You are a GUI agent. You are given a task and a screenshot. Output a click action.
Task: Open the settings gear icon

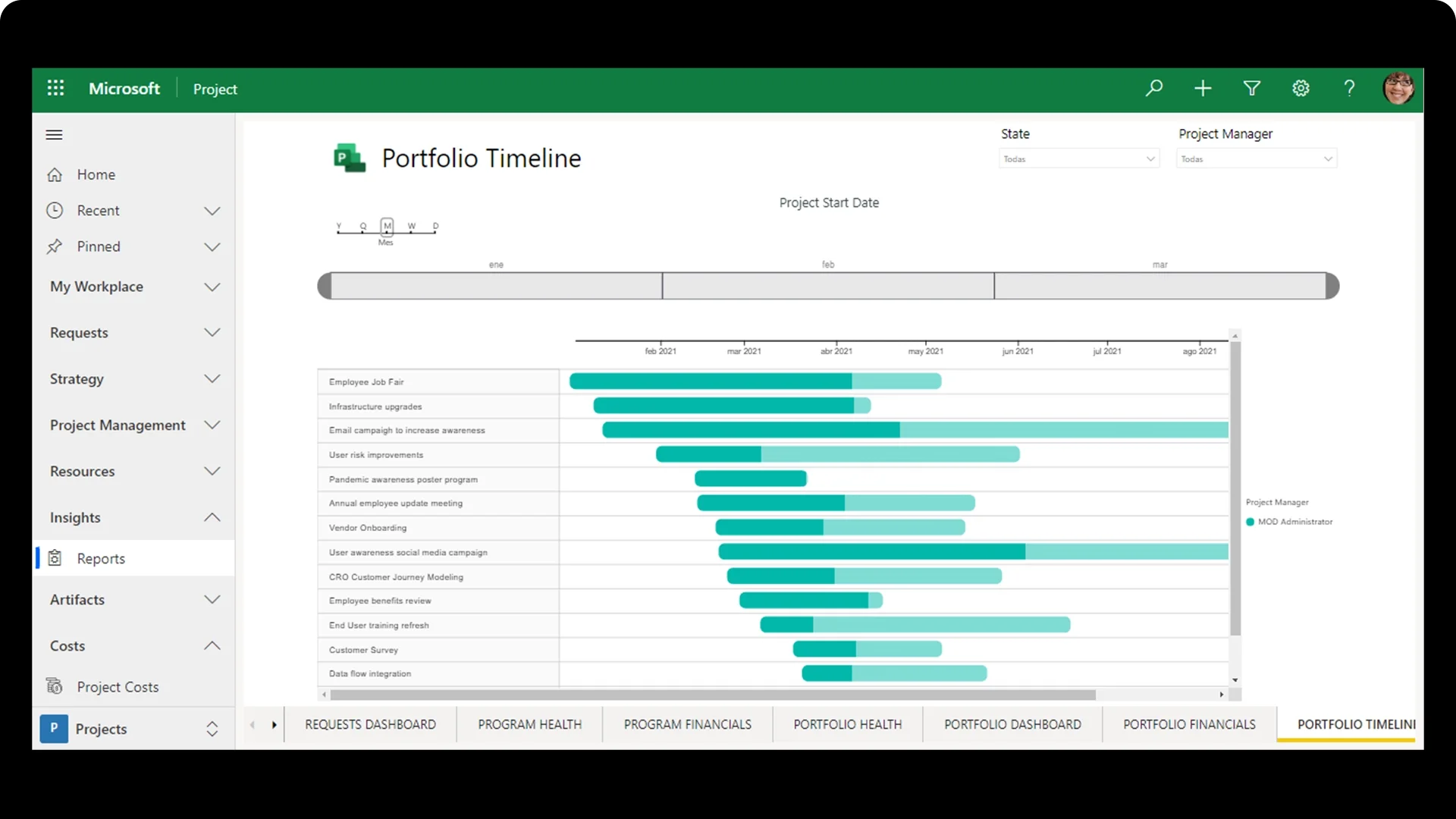tap(1301, 88)
